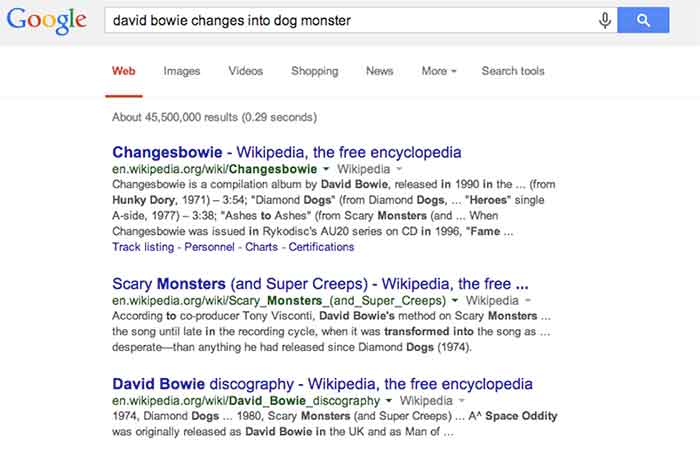Expand the arrow after Changesbowie's Wikipedia label
The width and height of the screenshot is (700, 453).
click(399, 170)
